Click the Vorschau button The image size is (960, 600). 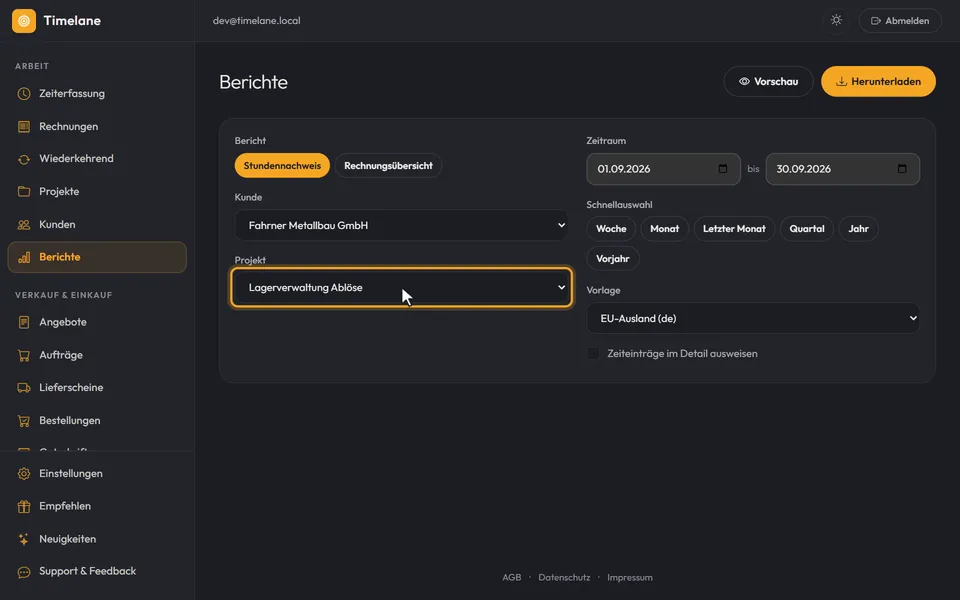point(768,81)
